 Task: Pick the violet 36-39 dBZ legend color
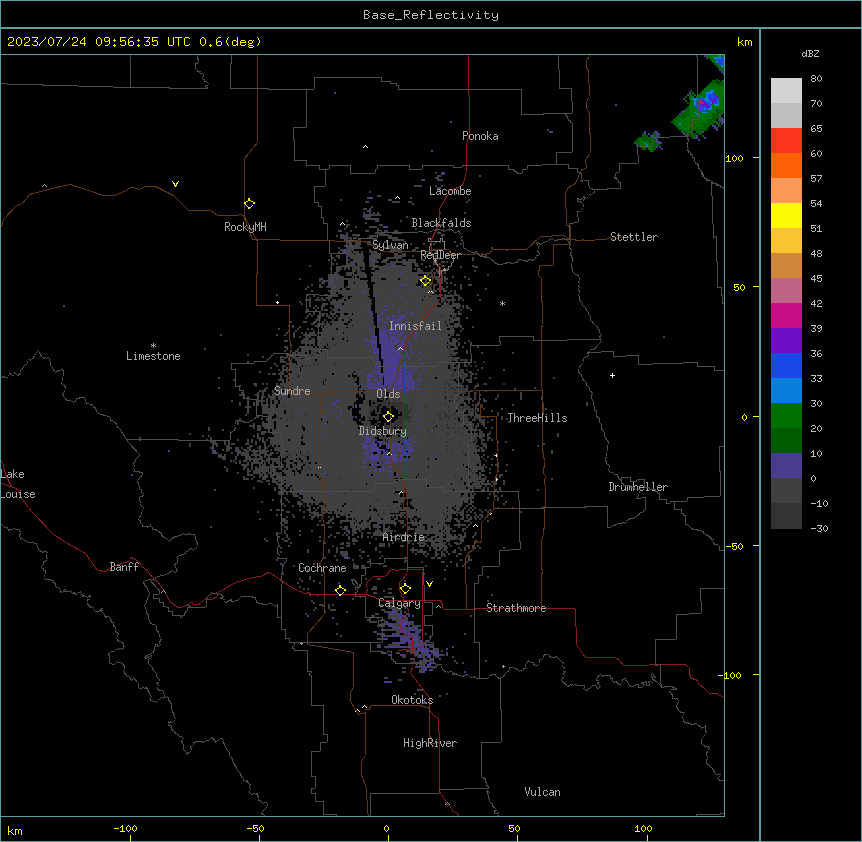[786, 341]
